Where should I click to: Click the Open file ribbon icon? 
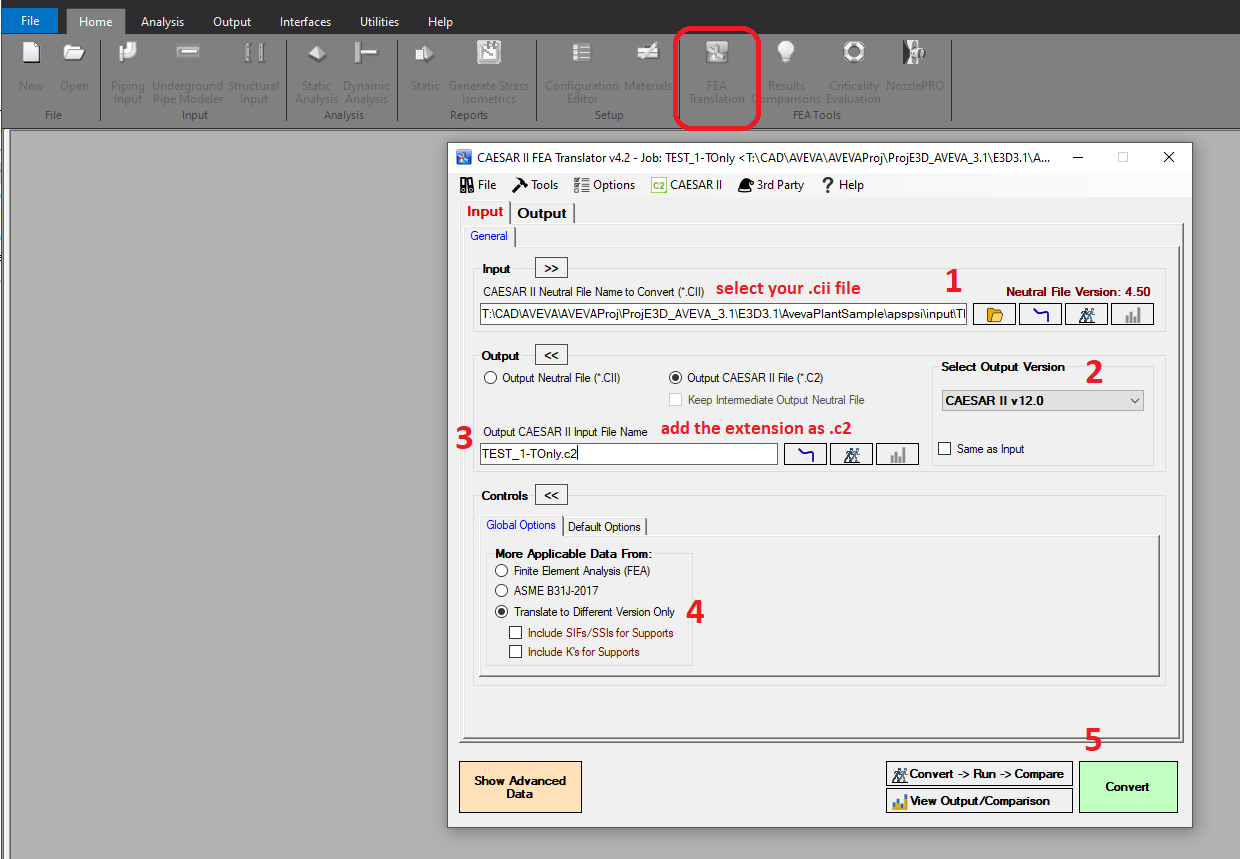[x=74, y=67]
